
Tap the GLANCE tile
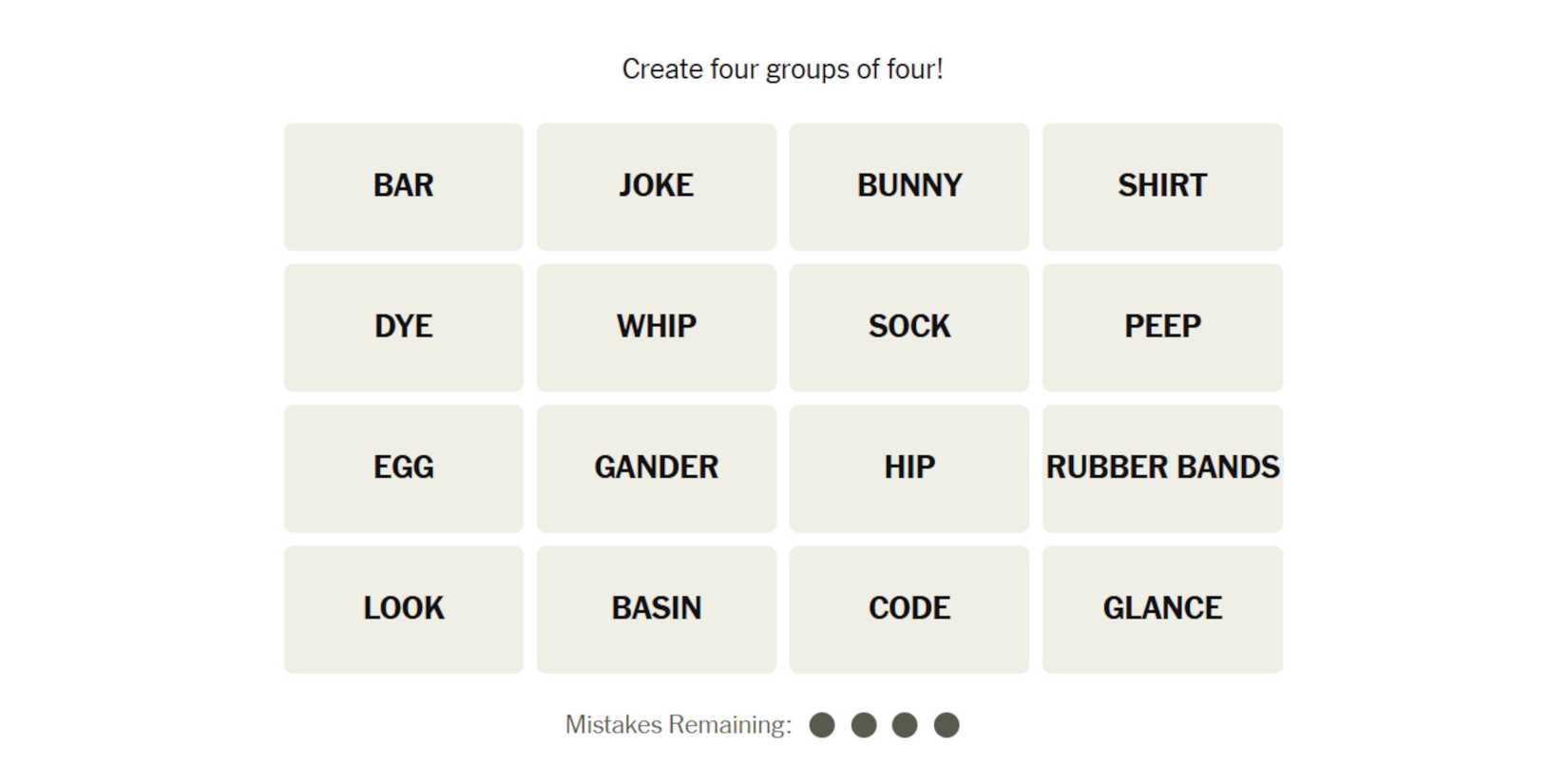point(1161,608)
